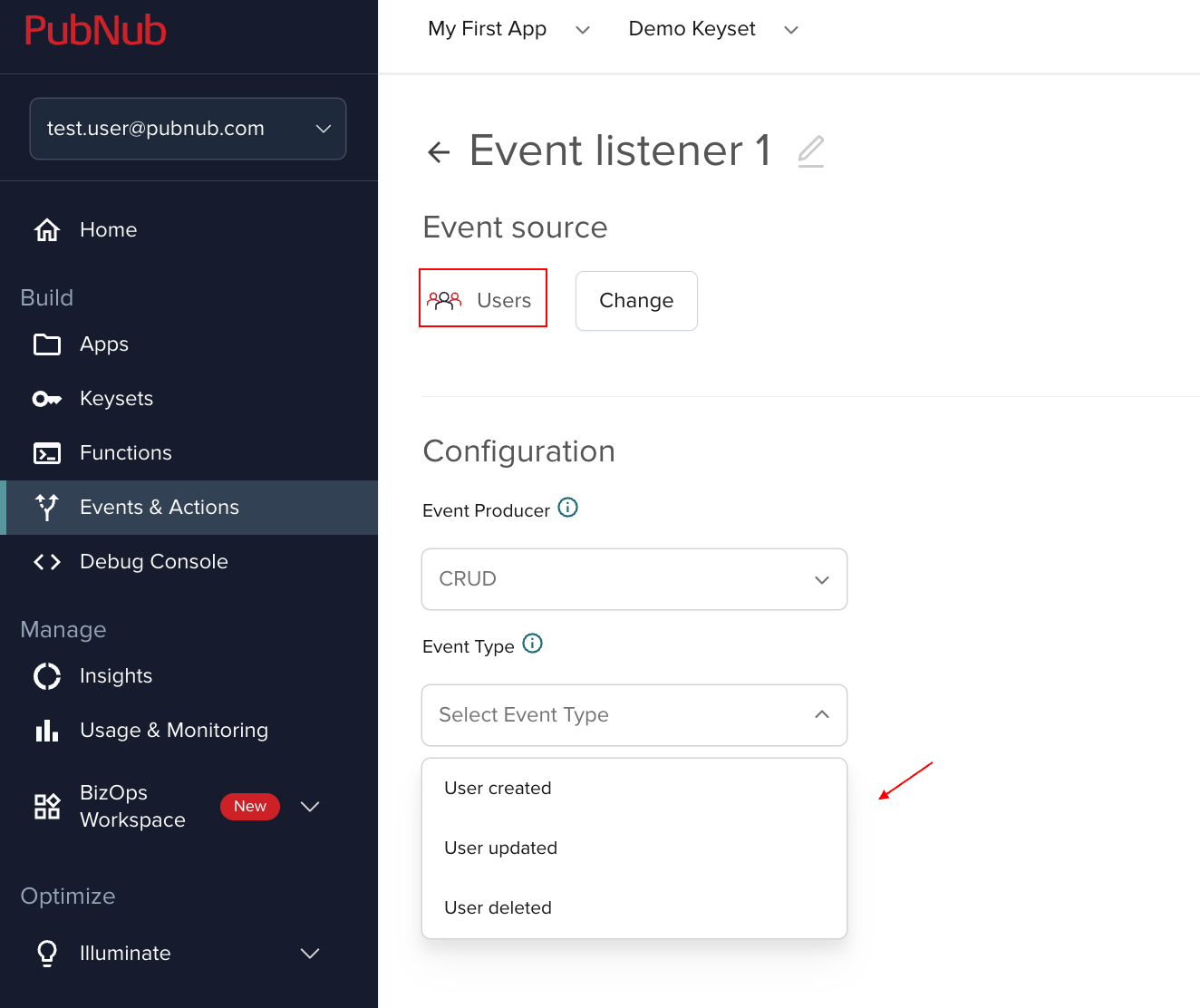Open the Demo Keyset dropdown
The image size is (1200, 1008).
790,29
